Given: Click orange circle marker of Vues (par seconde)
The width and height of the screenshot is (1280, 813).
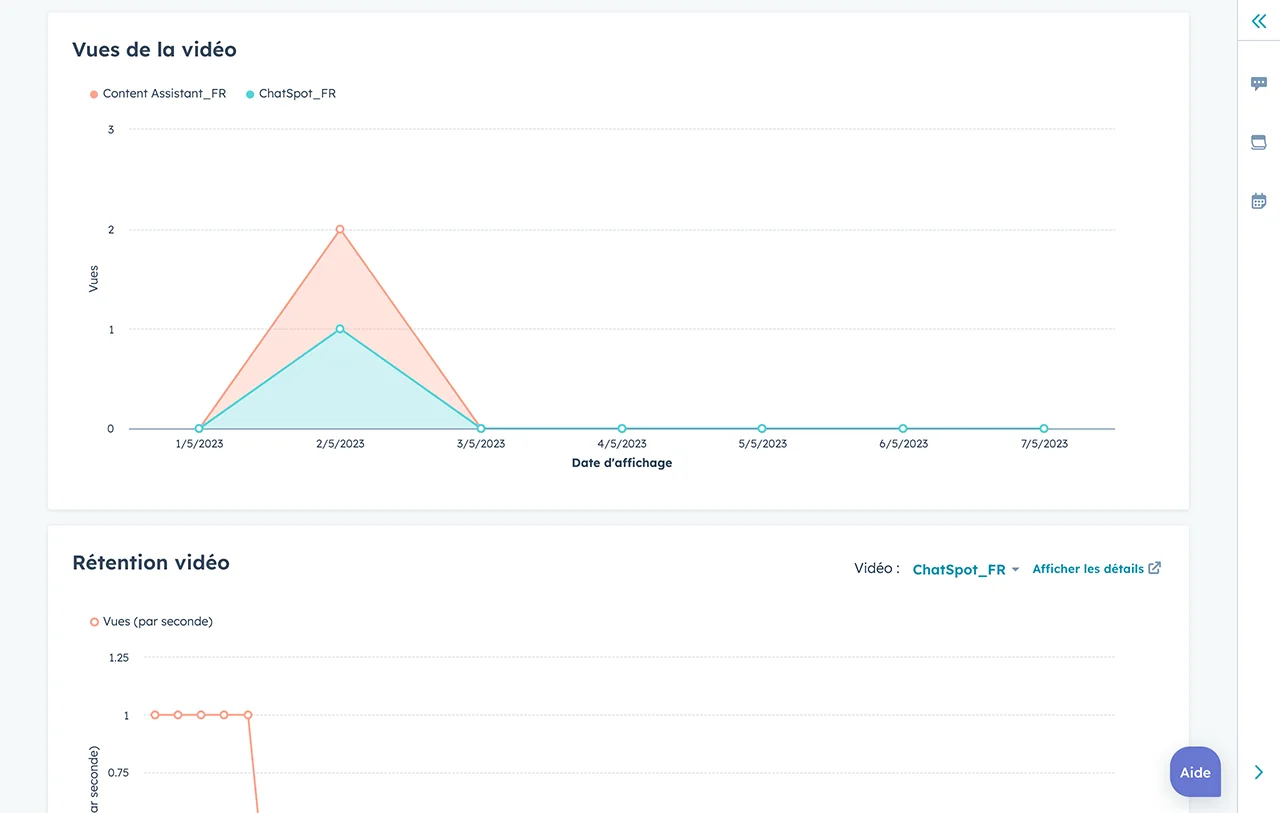Looking at the screenshot, I should [x=94, y=622].
